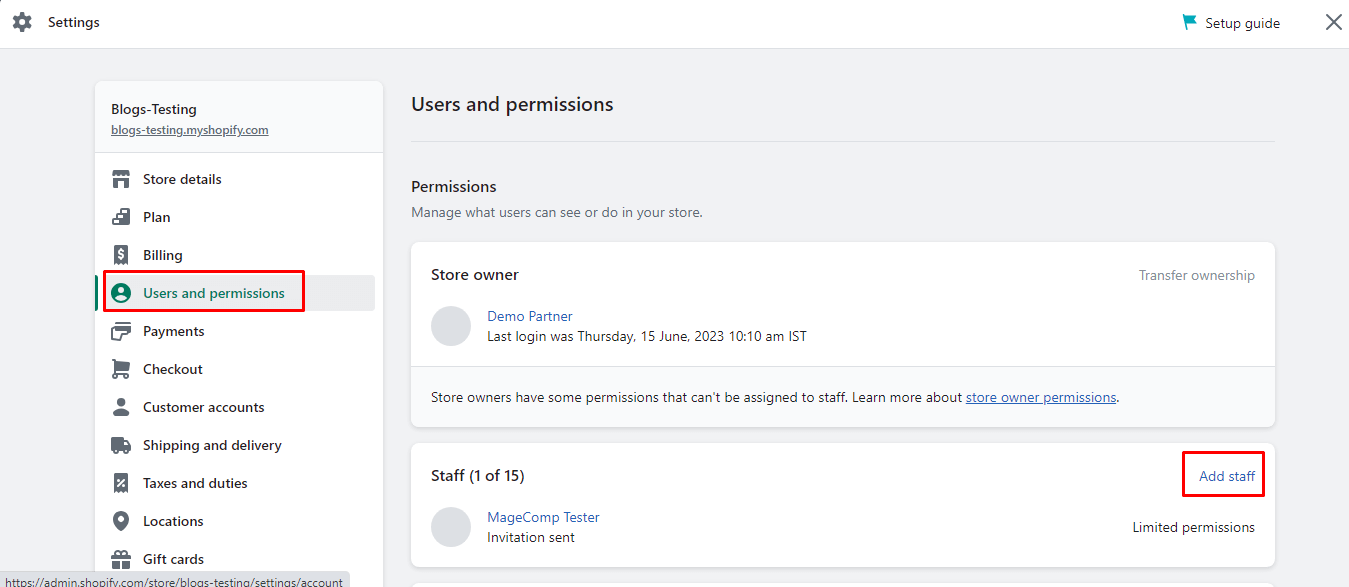The width and height of the screenshot is (1349, 587).
Task: Visit blogs-testing.myshopify.com link
Action: click(x=189, y=129)
